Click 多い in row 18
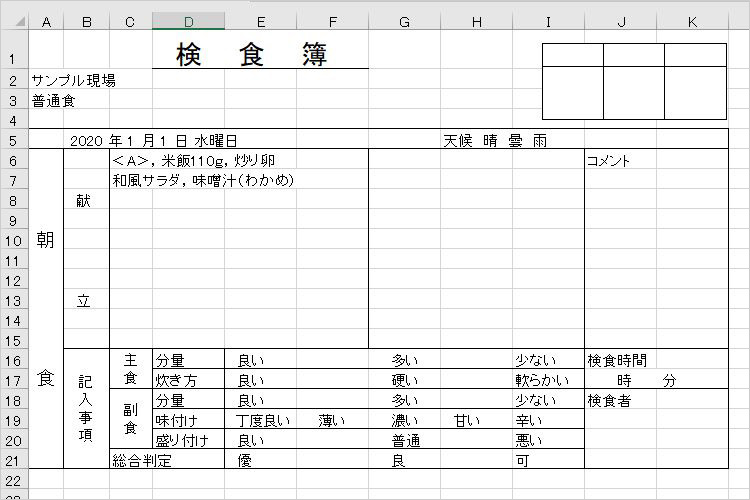This screenshot has height=500, width=750. pyautogui.click(x=405, y=401)
